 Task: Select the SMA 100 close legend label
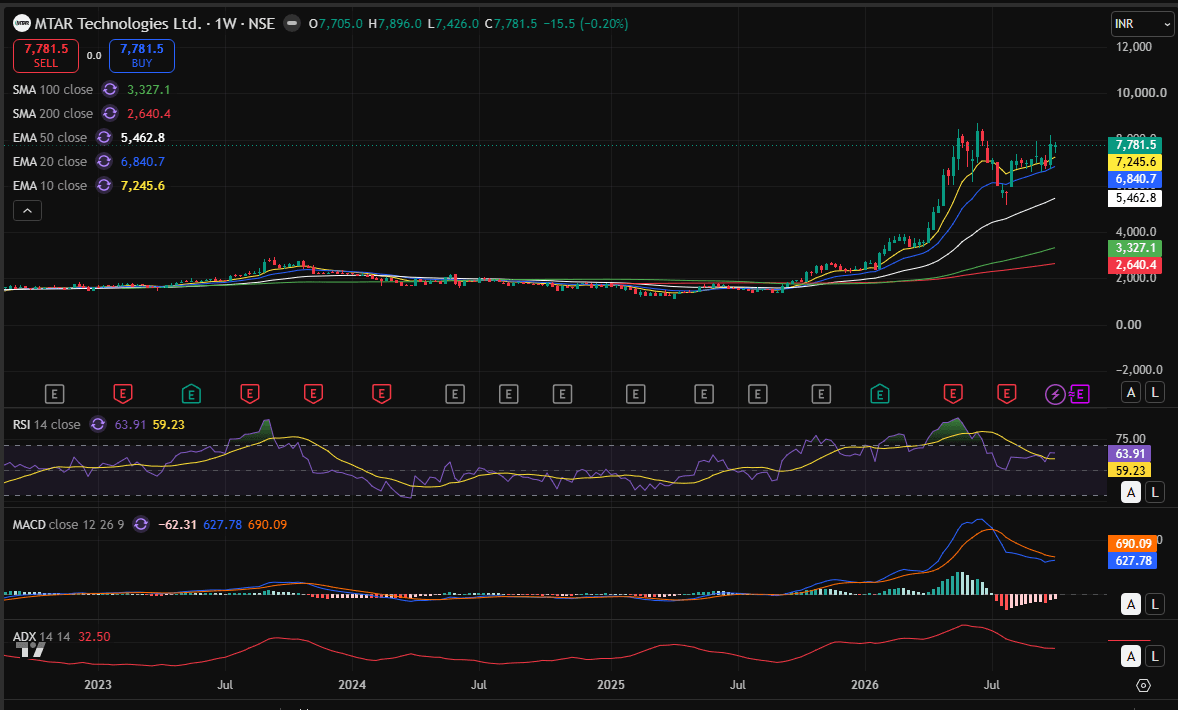pos(53,89)
